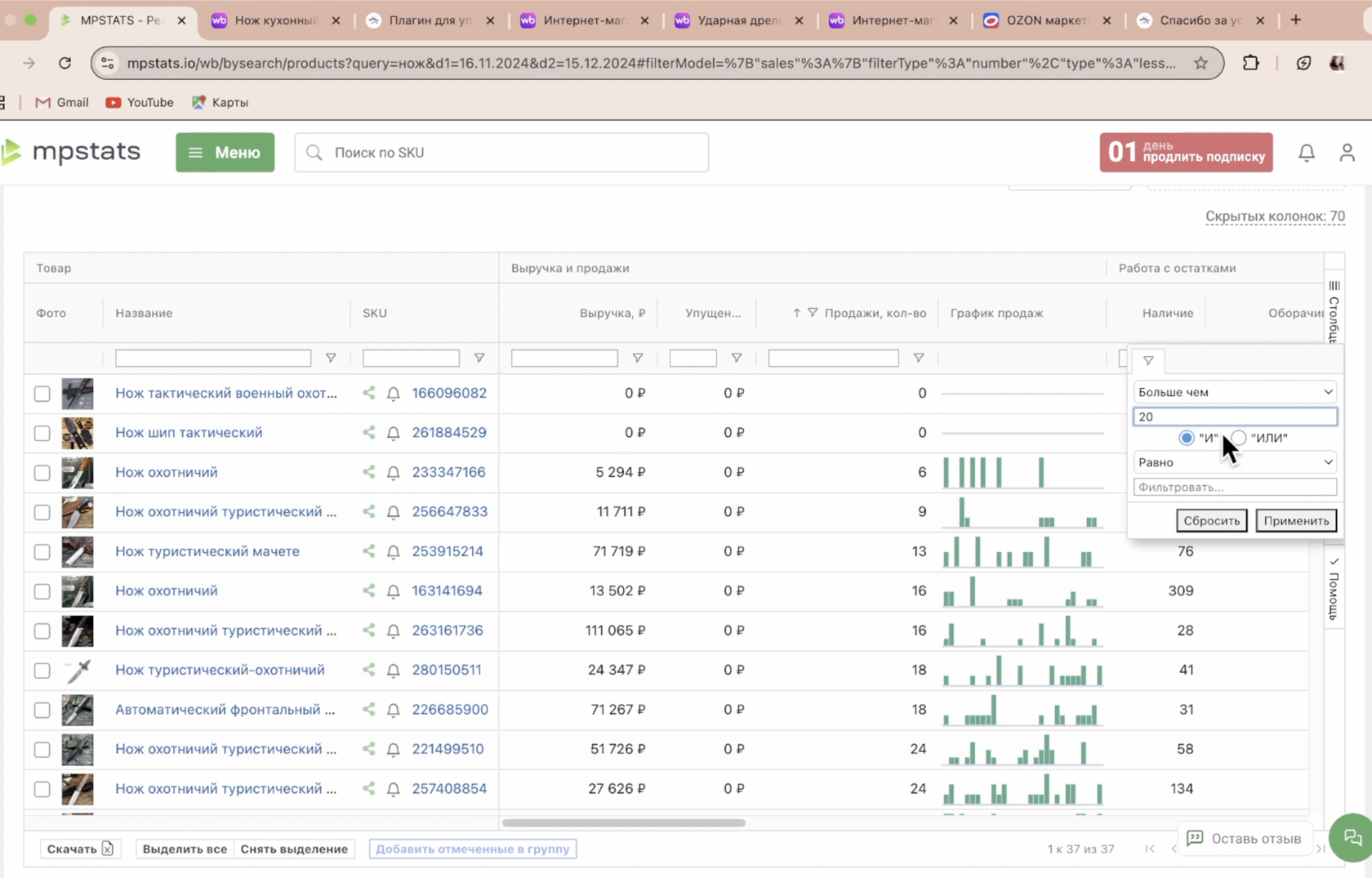Bell icon for SKU 261884529

click(393, 433)
